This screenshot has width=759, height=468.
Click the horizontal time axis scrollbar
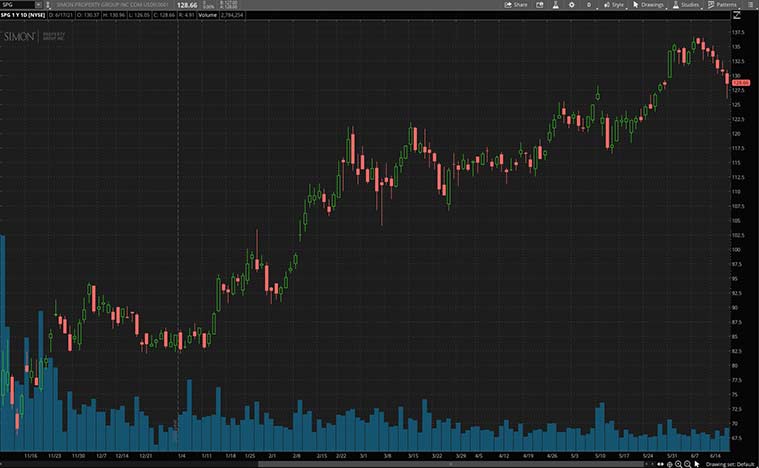(x=451, y=464)
